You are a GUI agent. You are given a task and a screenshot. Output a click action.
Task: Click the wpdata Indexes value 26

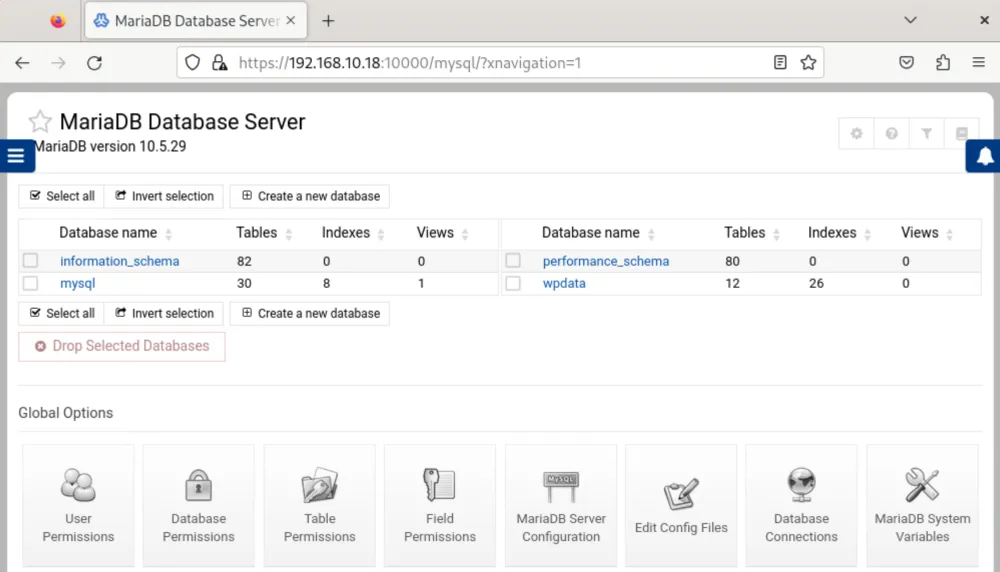[816, 283]
